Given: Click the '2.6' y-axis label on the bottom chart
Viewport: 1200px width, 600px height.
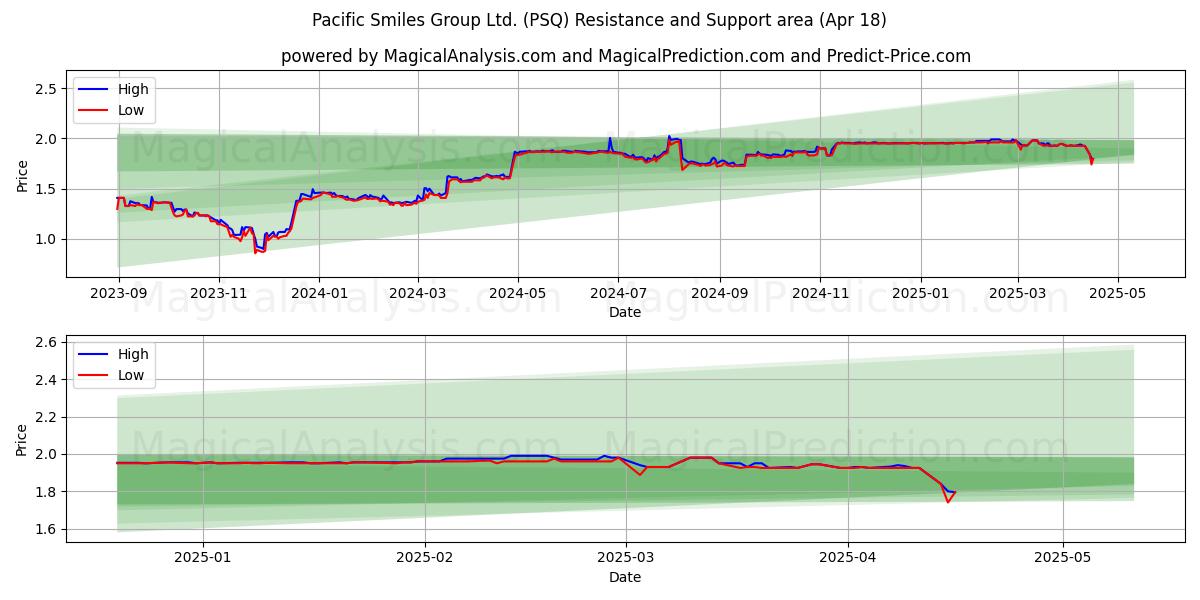Looking at the screenshot, I should [48, 342].
